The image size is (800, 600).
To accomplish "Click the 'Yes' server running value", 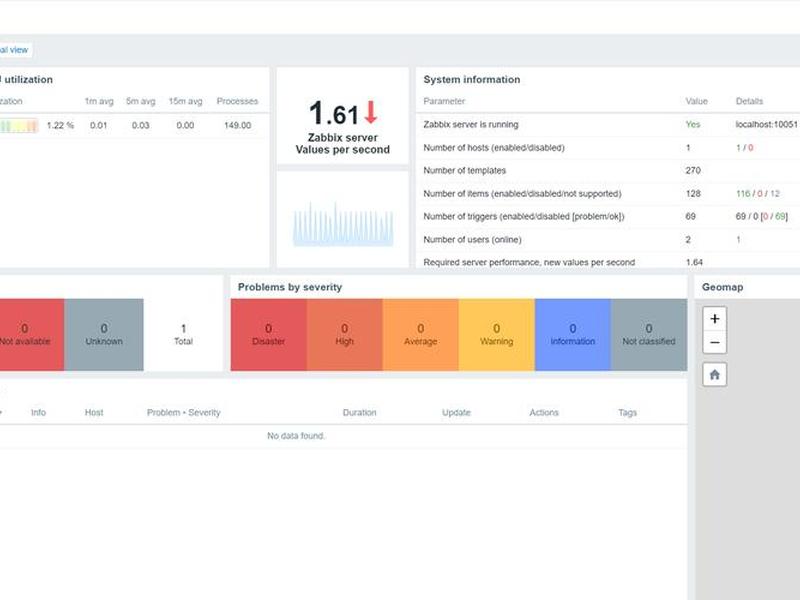I will pos(693,124).
